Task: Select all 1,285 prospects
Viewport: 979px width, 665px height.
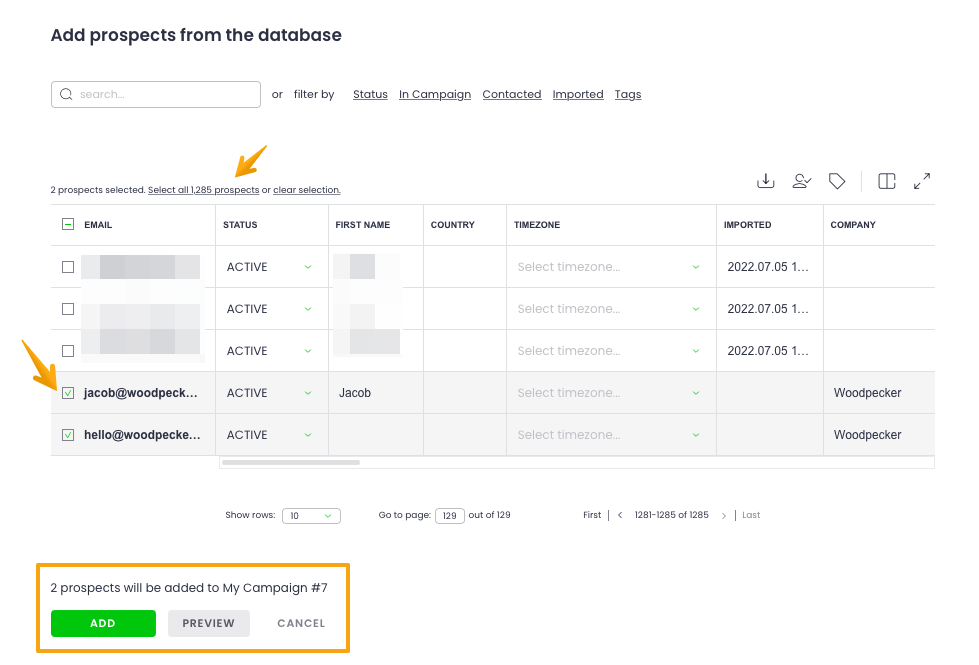Action: click(x=202, y=190)
